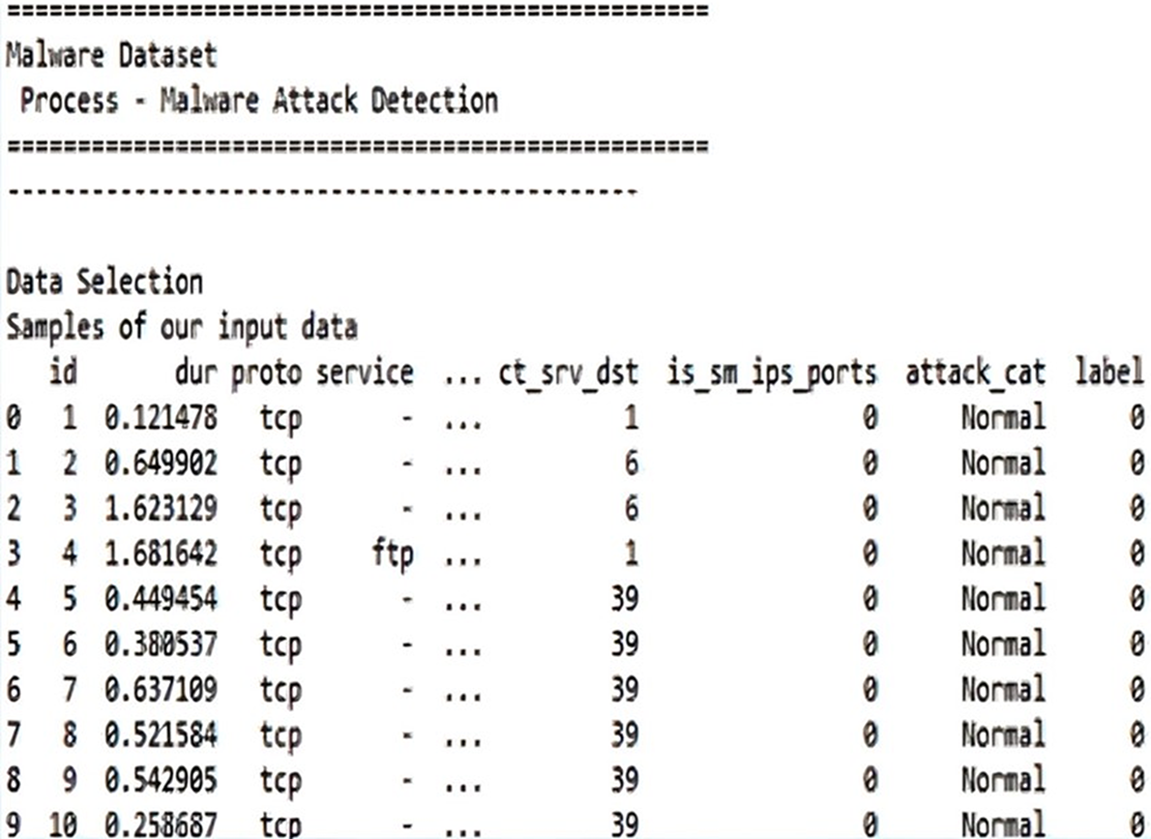The image size is (1151, 839).
Task: Click the "attack_cat" column header
Action: pyautogui.click(x=976, y=373)
